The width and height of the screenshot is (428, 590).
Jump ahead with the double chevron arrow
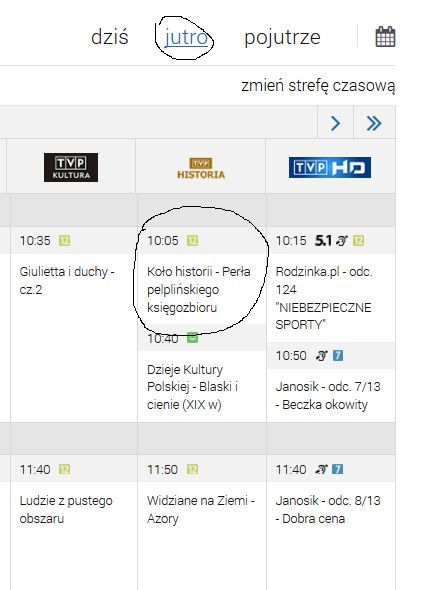374,123
